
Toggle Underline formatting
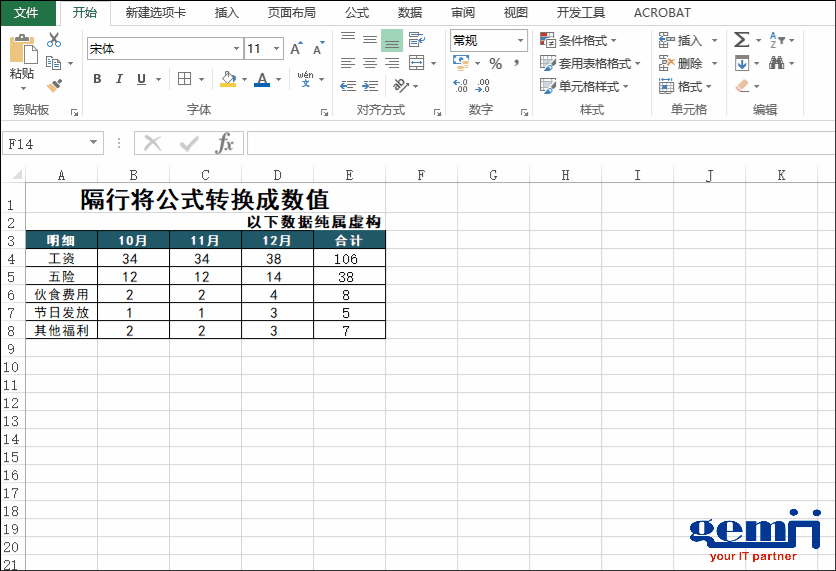pyautogui.click(x=141, y=79)
